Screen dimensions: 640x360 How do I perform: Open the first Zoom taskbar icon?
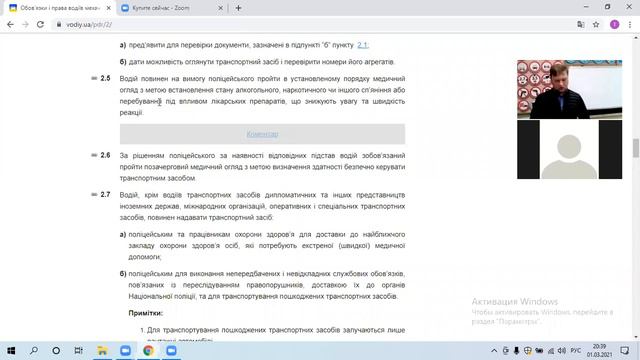[x=125, y=351]
